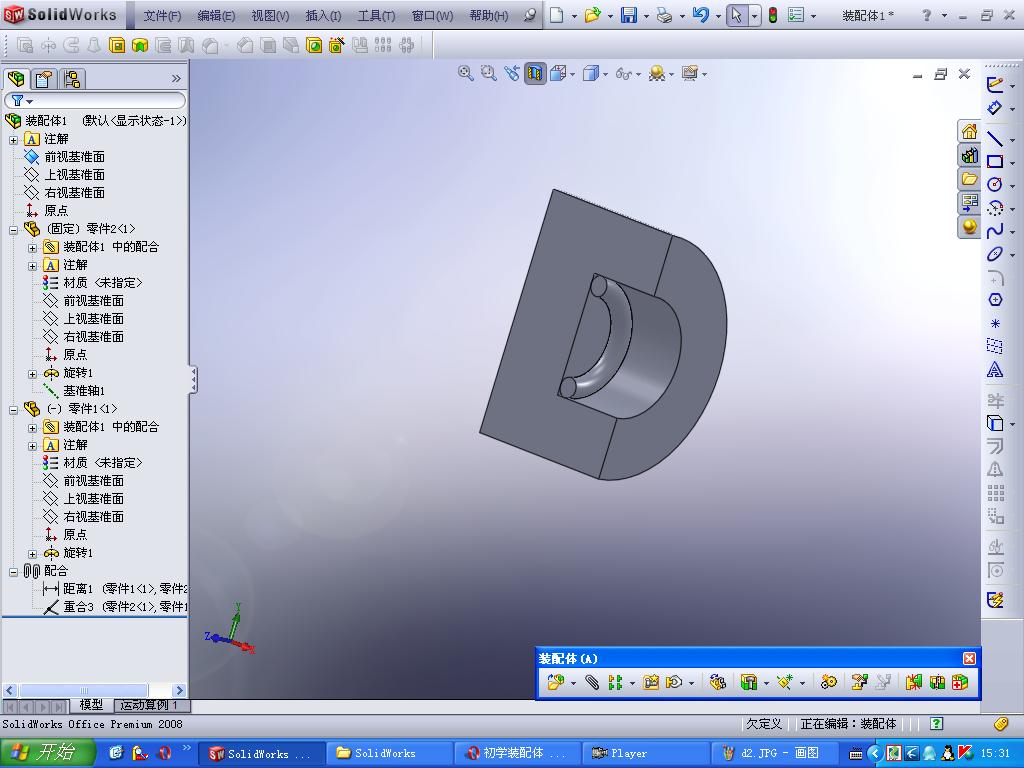The width and height of the screenshot is (1024, 768).
Task: Click the Zoom to Area magnifier icon
Action: (488, 74)
